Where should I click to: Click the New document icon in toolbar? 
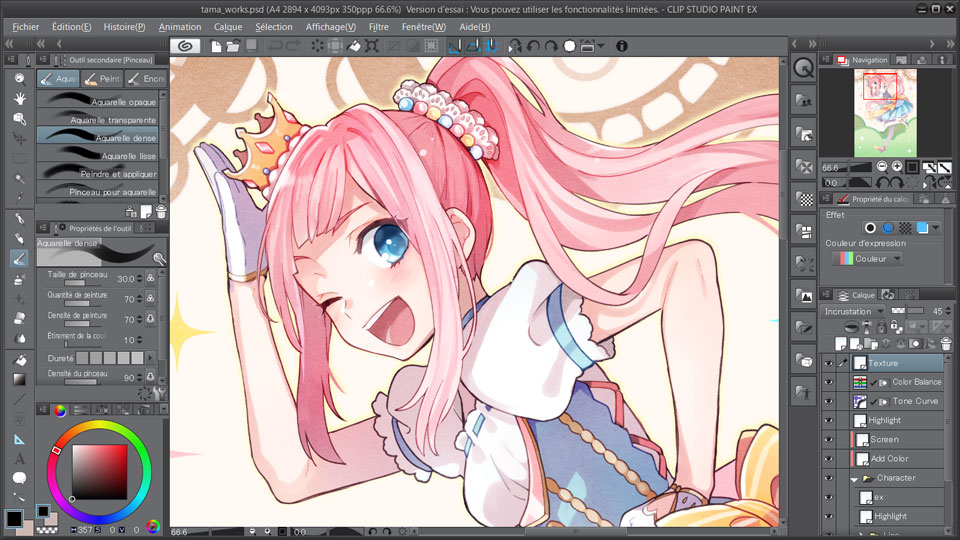[x=216, y=46]
